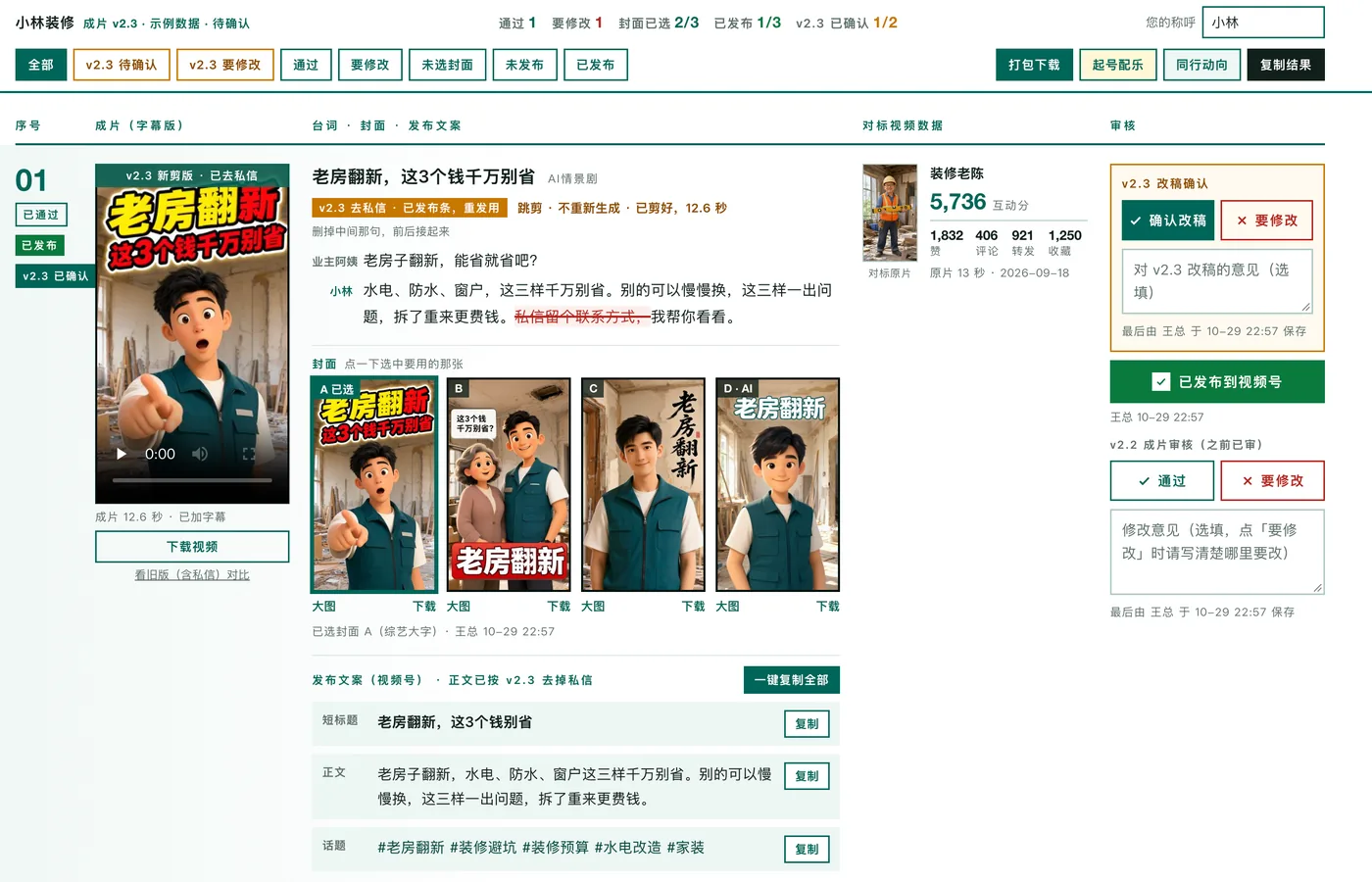Image resolution: width=1372 pixels, height=882 pixels.
Task: Open 同行动向
Action: click(x=1201, y=65)
